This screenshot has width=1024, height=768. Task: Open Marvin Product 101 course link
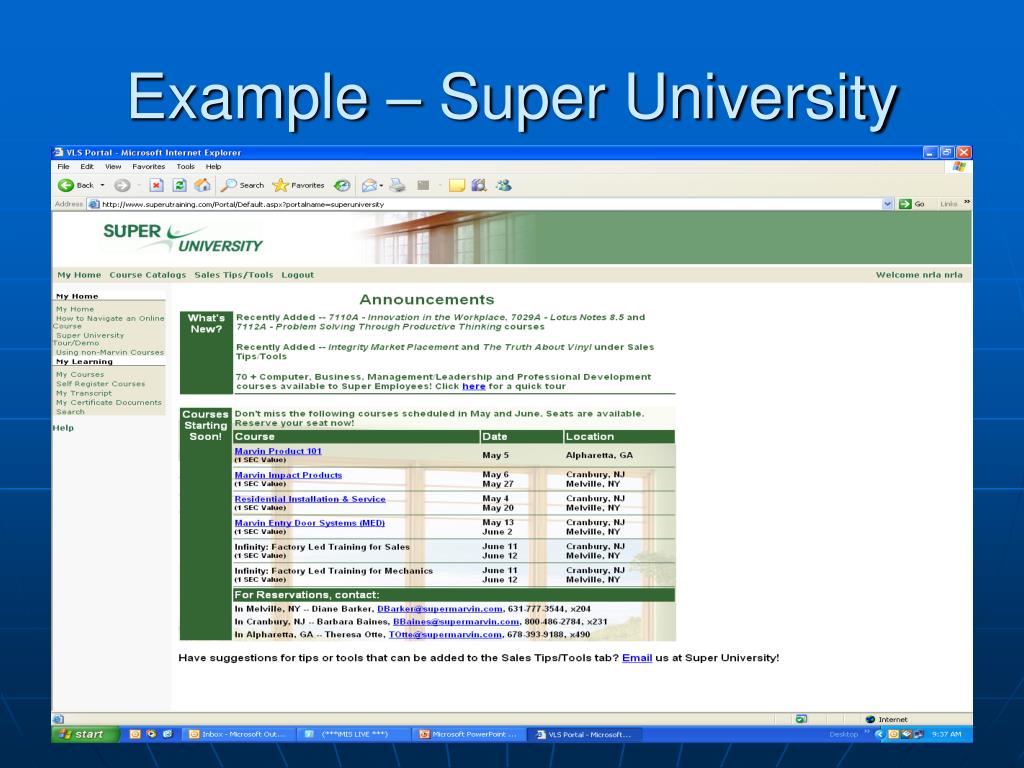pyautogui.click(x=278, y=451)
